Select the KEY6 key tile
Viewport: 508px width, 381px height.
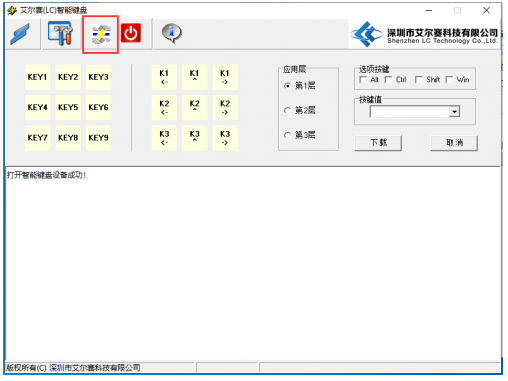[98, 108]
